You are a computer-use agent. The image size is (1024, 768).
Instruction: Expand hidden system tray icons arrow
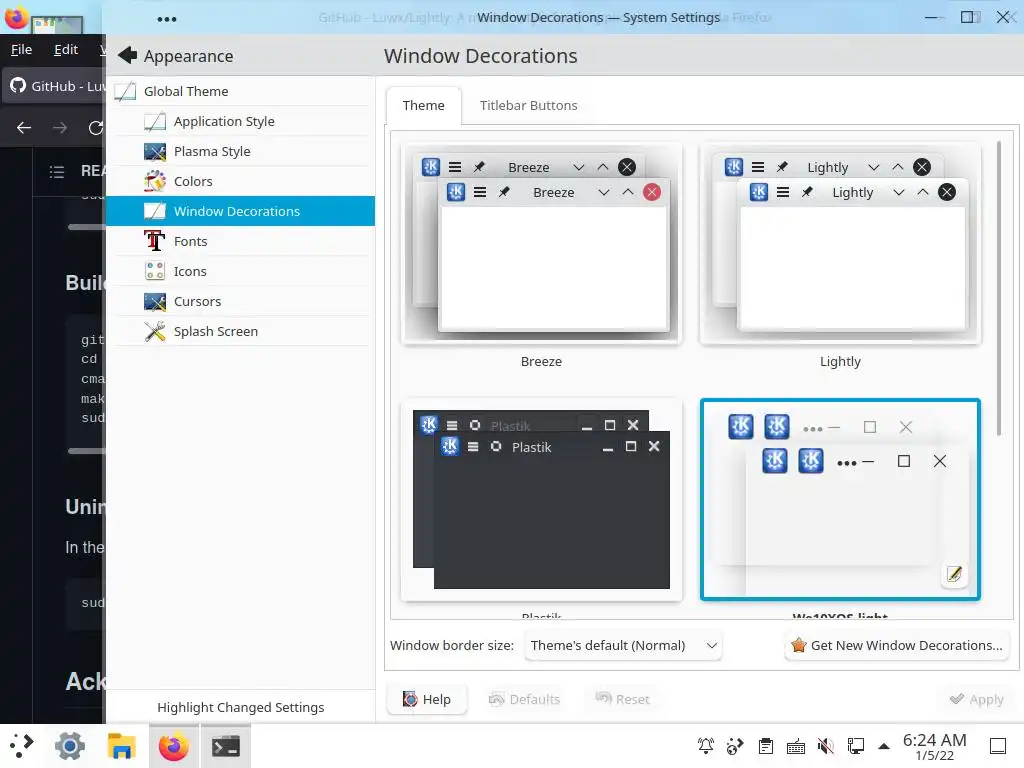pyautogui.click(x=884, y=746)
